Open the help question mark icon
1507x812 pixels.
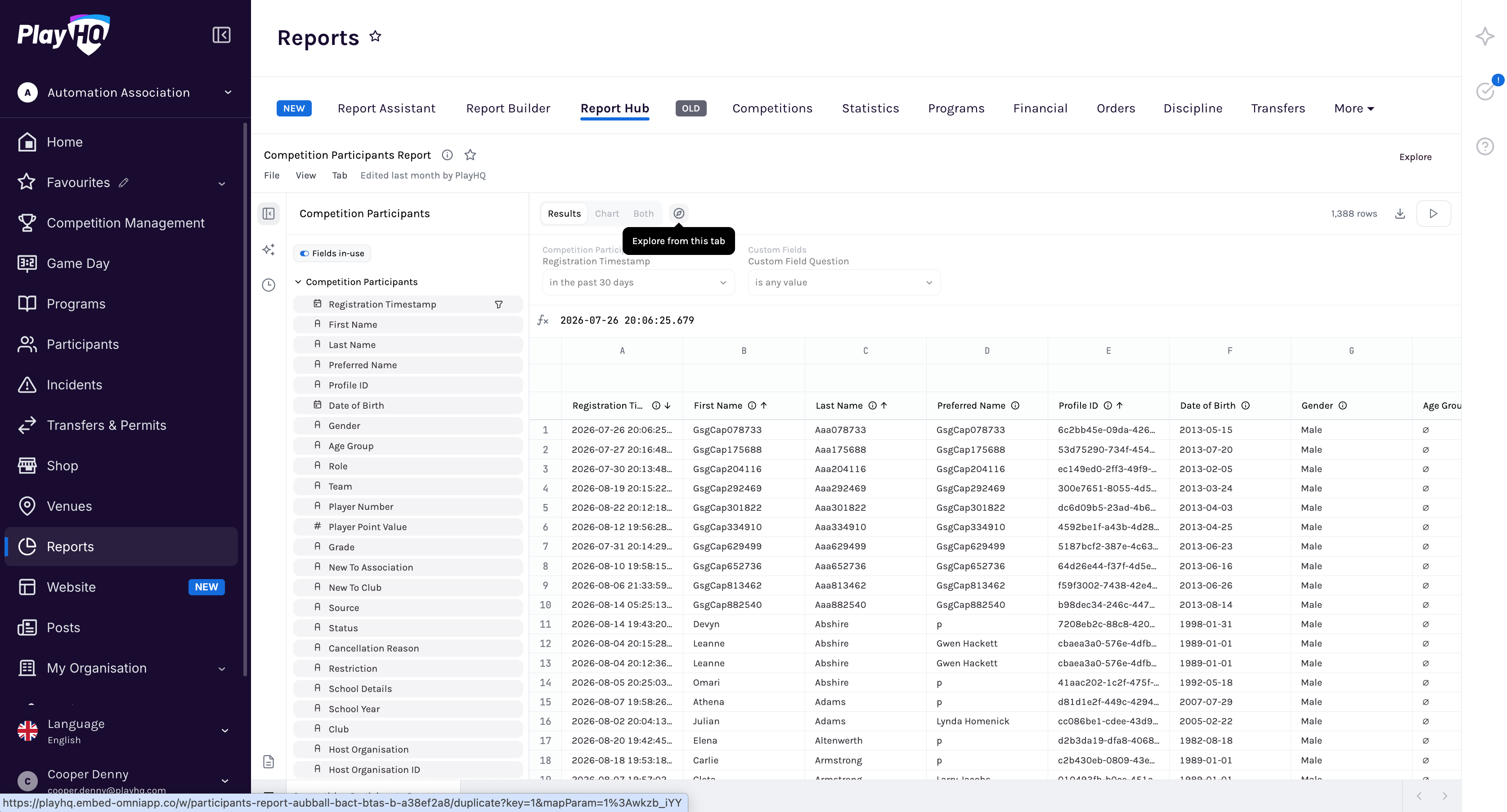tap(1485, 146)
